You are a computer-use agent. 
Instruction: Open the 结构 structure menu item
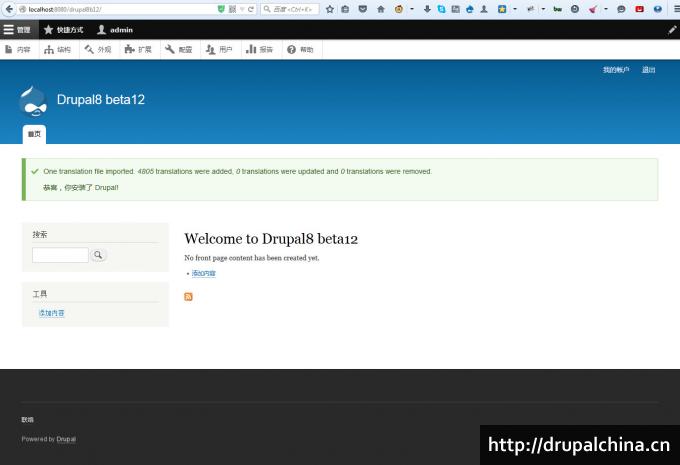(57, 49)
